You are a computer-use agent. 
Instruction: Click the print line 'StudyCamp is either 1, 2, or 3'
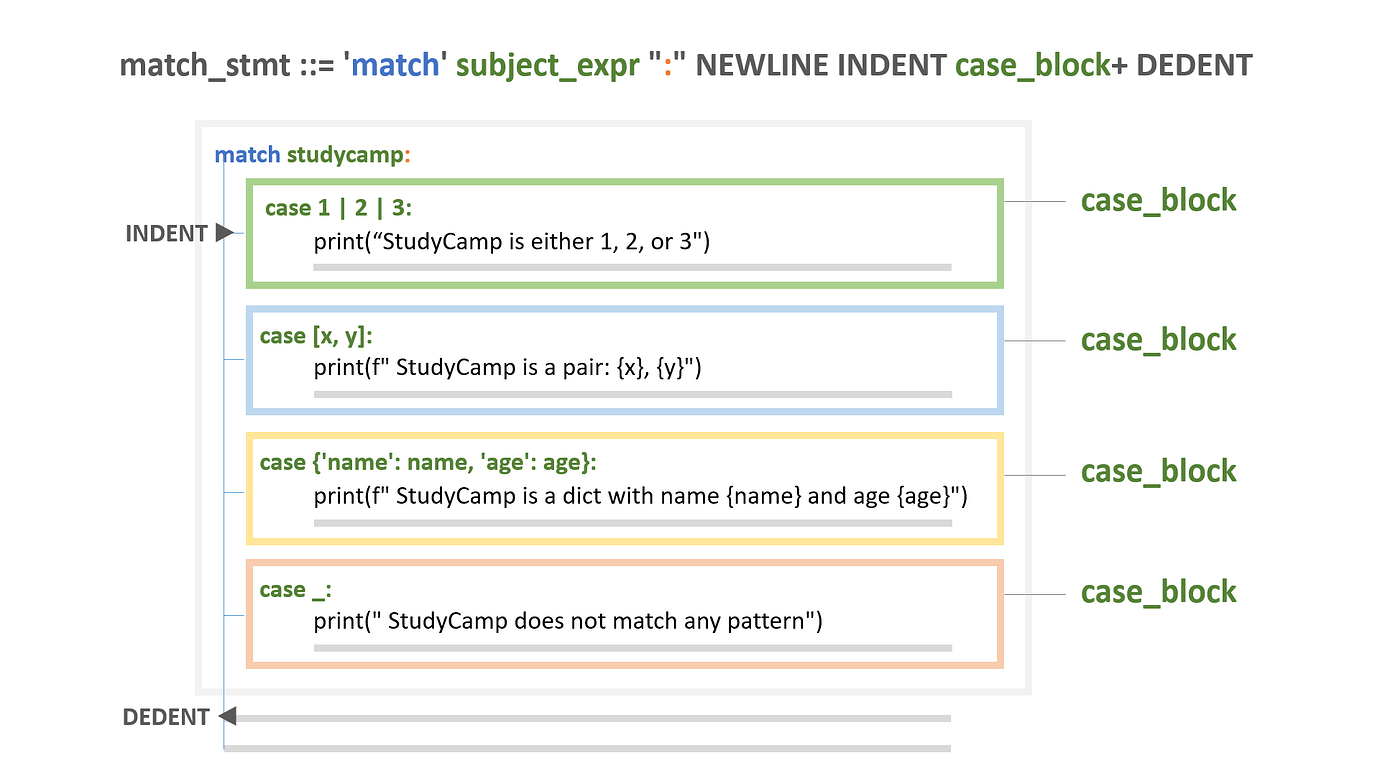tap(511, 241)
